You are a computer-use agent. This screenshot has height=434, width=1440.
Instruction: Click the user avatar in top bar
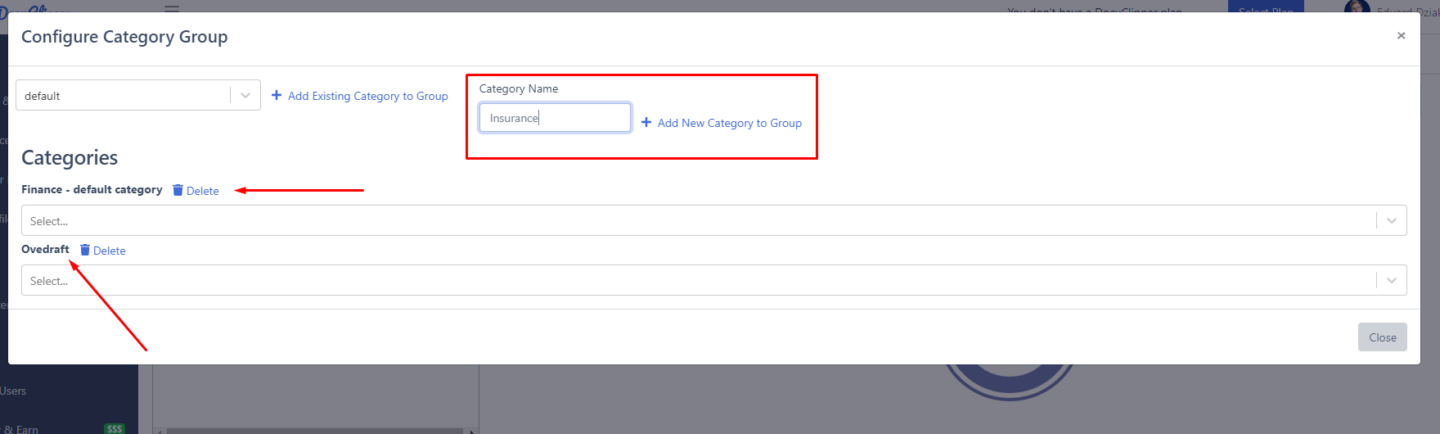(x=1357, y=7)
